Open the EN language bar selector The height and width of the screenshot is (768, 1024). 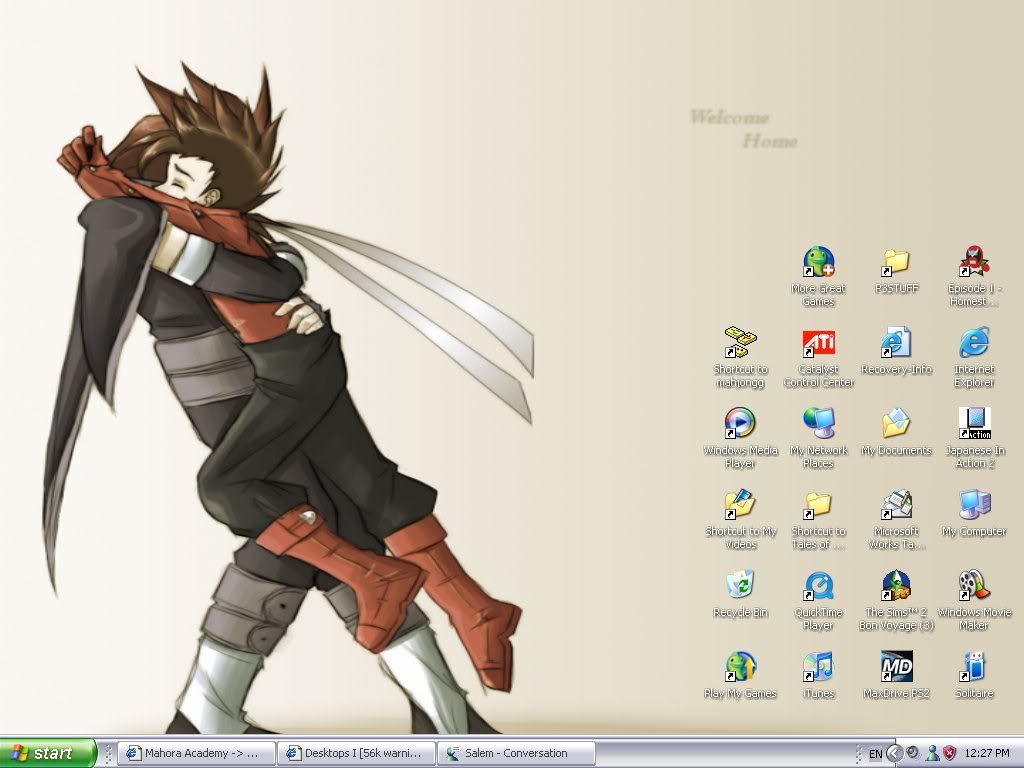pyautogui.click(x=875, y=753)
